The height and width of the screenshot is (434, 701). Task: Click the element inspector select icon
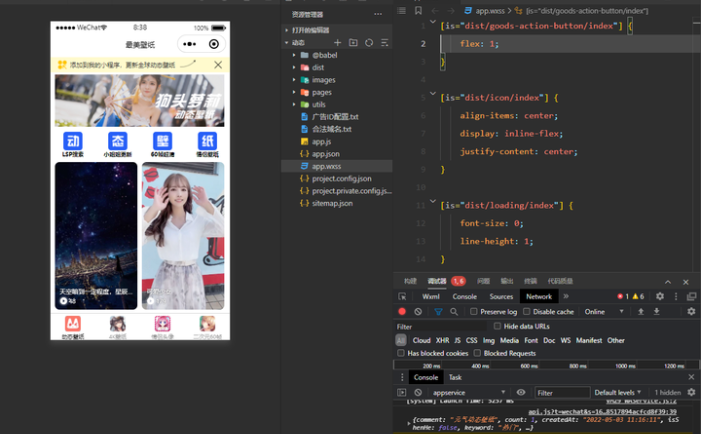point(402,297)
